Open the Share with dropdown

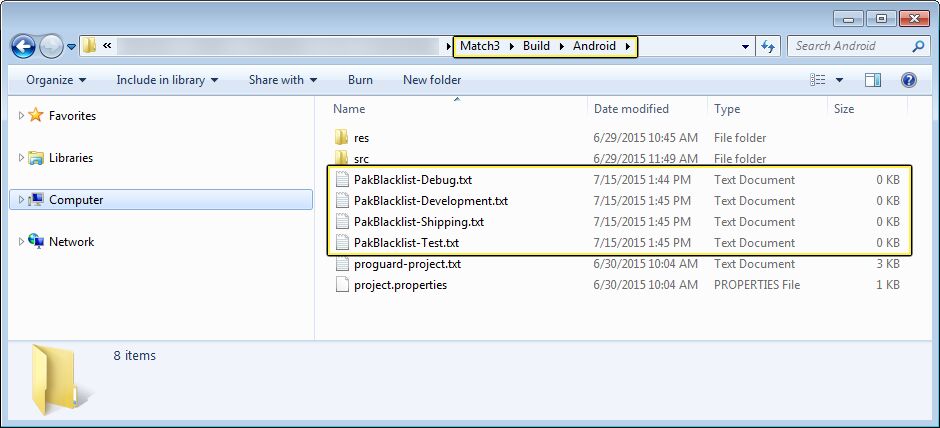[282, 80]
